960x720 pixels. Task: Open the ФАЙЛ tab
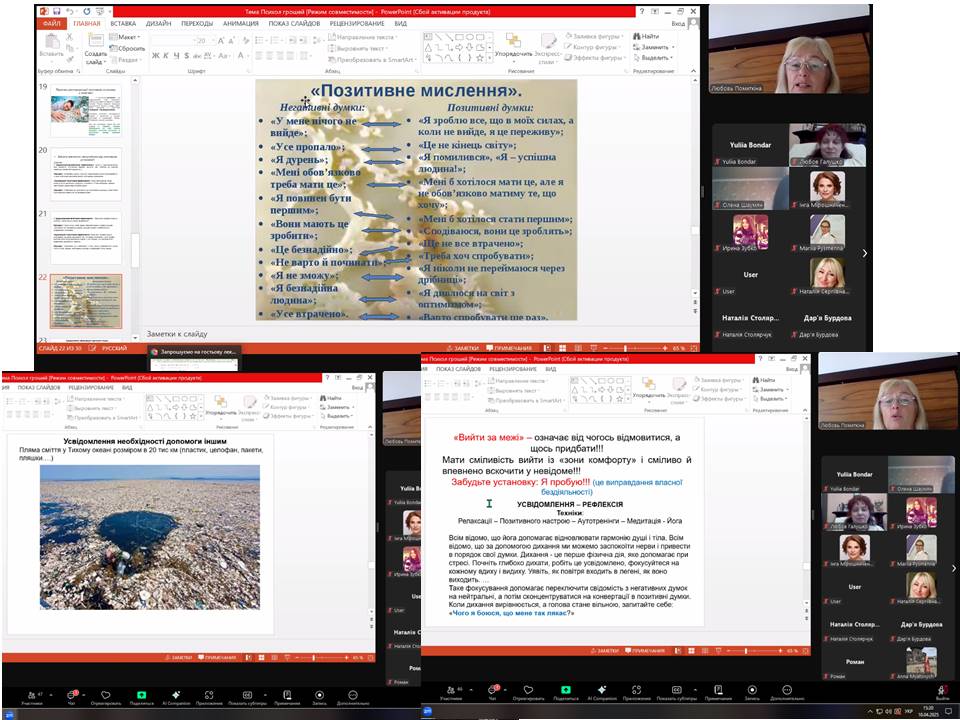coord(52,22)
